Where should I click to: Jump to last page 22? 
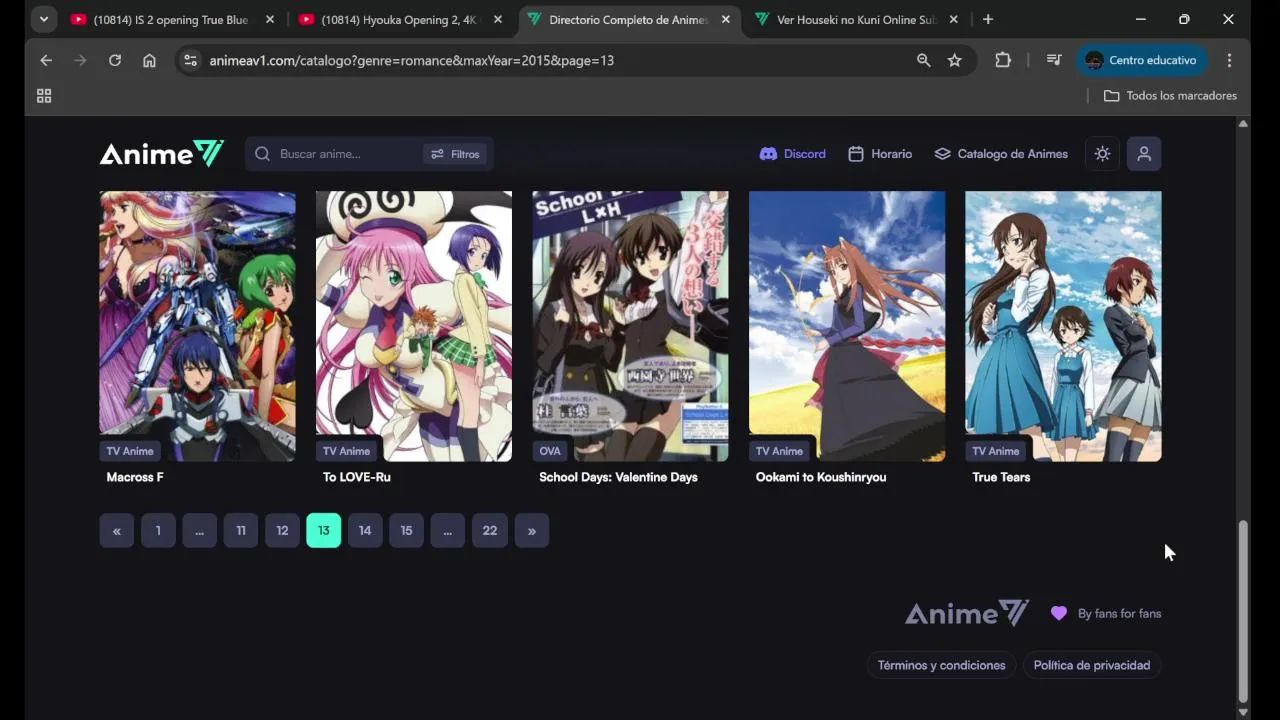(x=490, y=531)
